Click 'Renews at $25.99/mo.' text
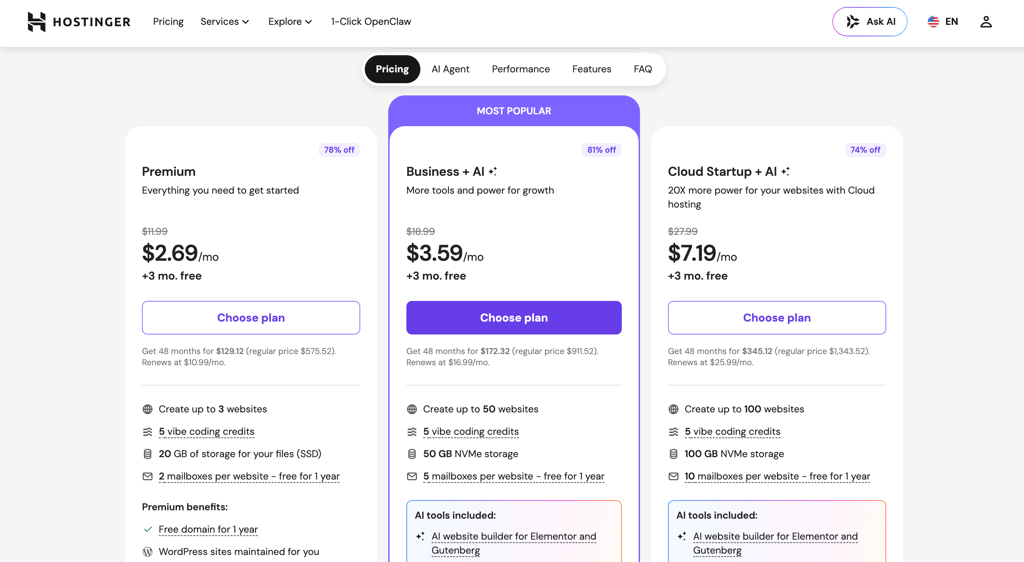The height and width of the screenshot is (562, 1024). (x=710, y=362)
